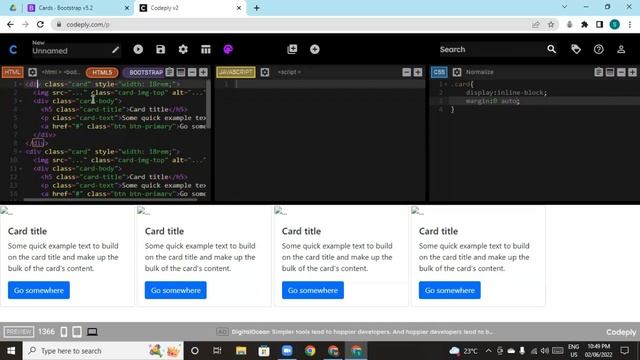Expand the CSS pane with plus icon
The width and height of the screenshot is (640, 360).
(x=632, y=72)
